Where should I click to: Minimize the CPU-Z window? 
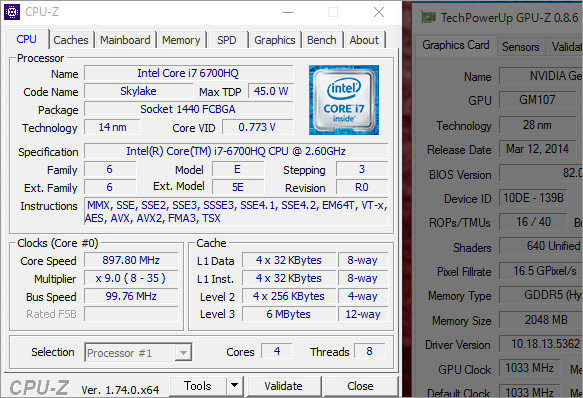(288, 12)
